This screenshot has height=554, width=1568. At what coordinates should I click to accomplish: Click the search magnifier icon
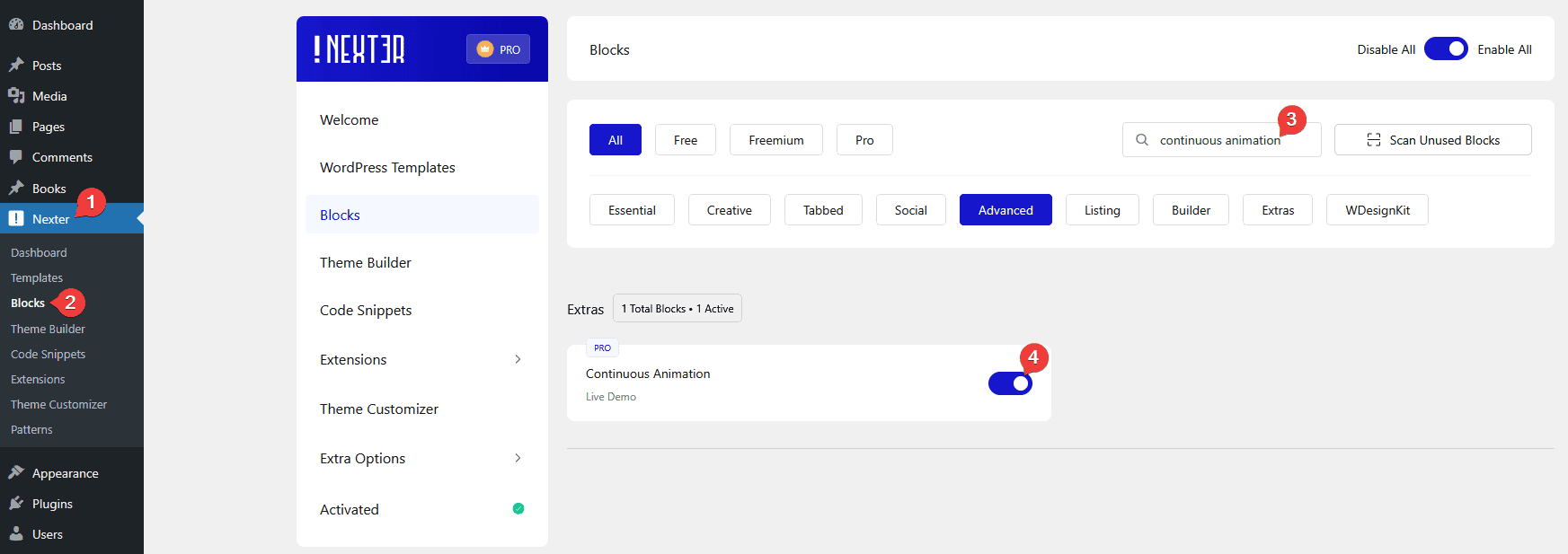pyautogui.click(x=1142, y=140)
